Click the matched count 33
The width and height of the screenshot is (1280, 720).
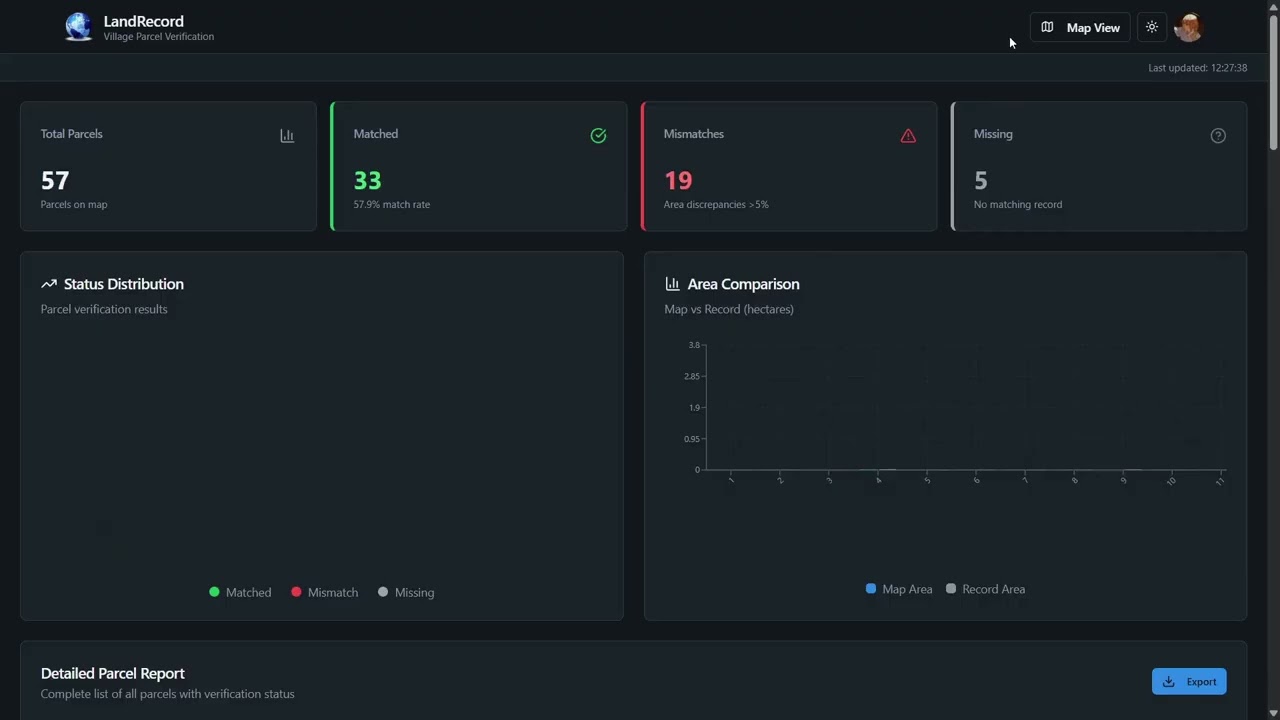pyautogui.click(x=367, y=180)
